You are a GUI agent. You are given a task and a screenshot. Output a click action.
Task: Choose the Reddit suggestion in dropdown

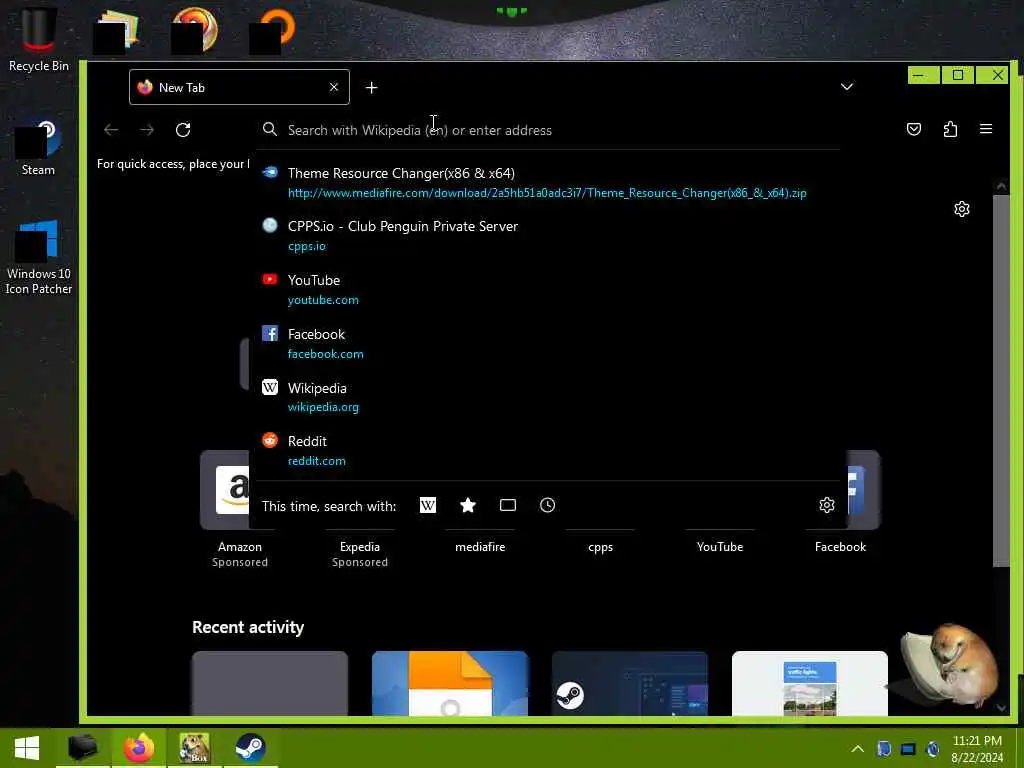(549, 451)
